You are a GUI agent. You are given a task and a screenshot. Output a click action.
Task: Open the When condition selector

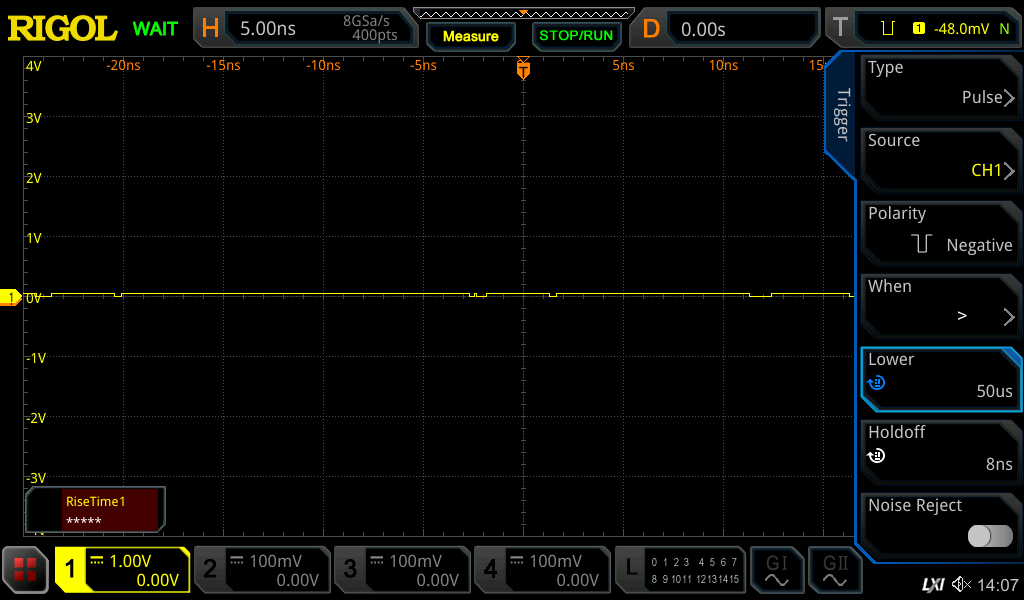pos(940,303)
